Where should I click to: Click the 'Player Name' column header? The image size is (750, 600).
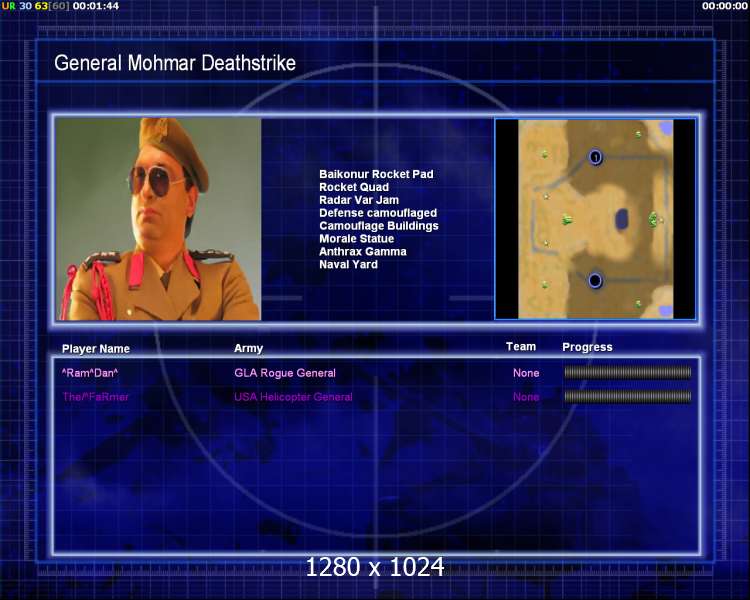[96, 349]
